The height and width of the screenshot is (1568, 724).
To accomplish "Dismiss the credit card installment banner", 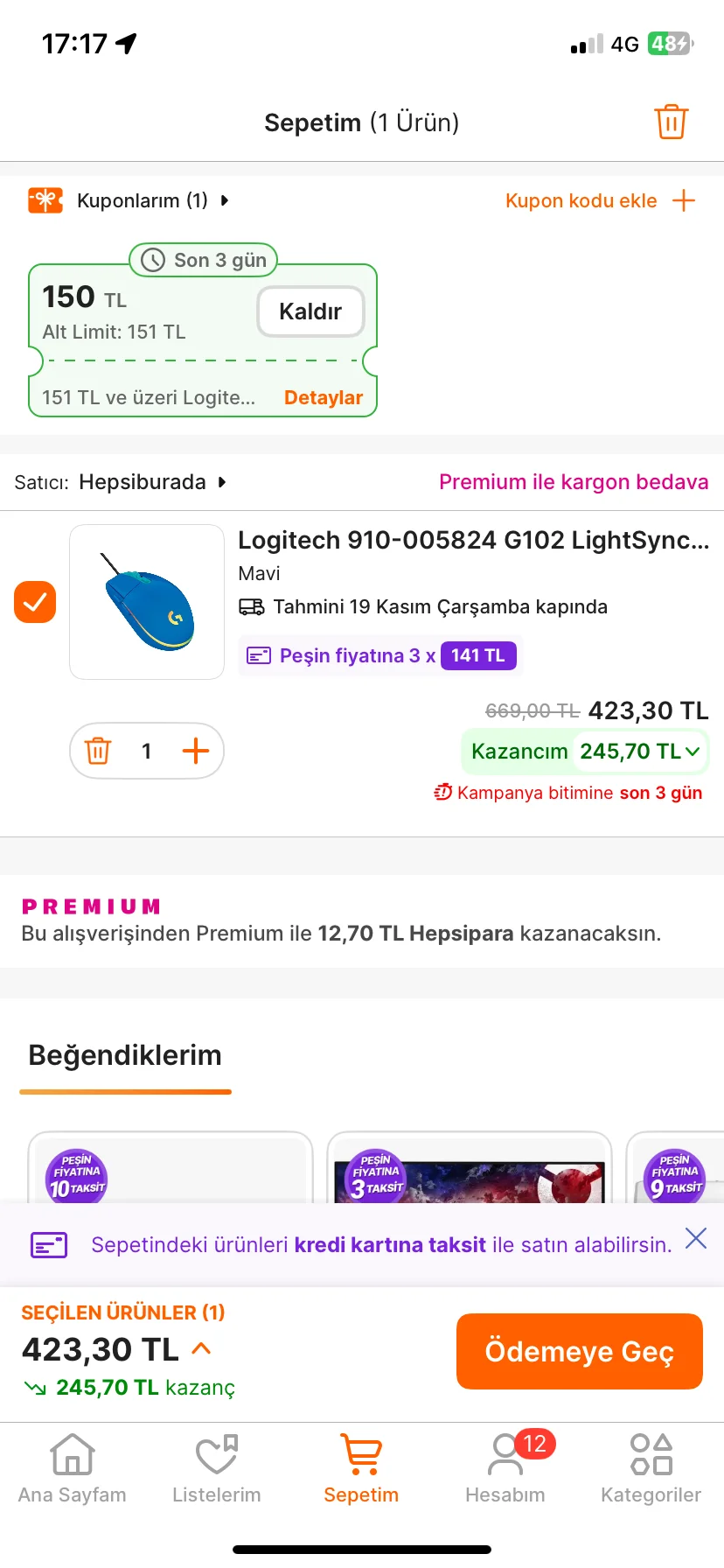I will point(696,1238).
